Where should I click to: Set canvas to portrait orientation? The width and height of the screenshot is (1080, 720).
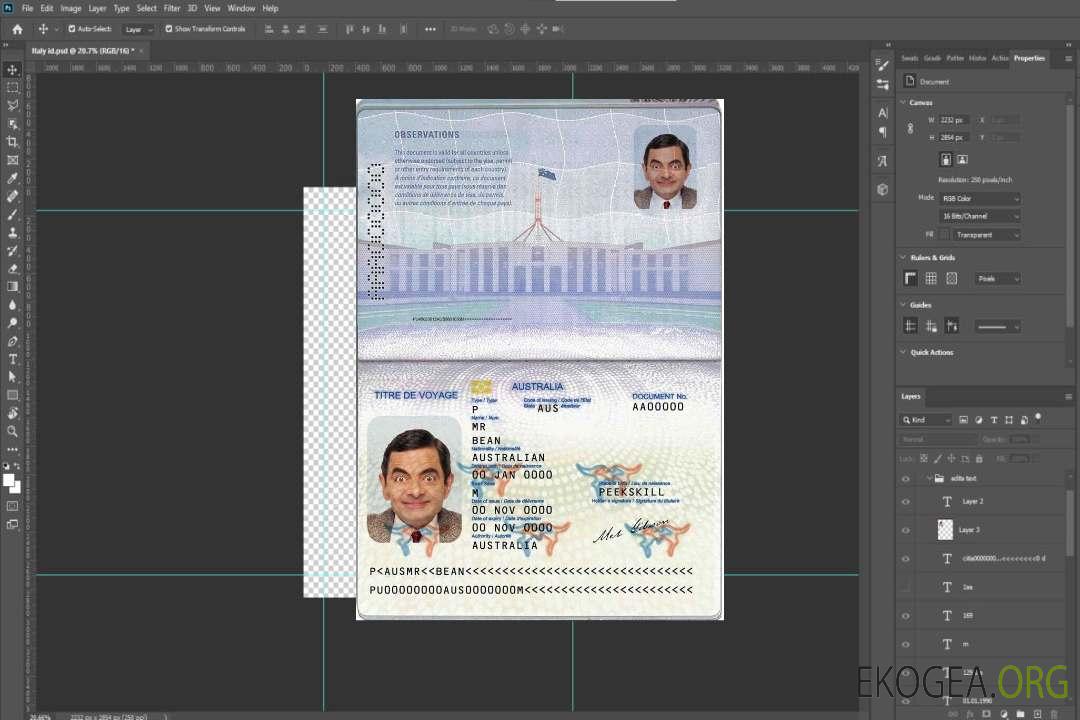(946, 159)
